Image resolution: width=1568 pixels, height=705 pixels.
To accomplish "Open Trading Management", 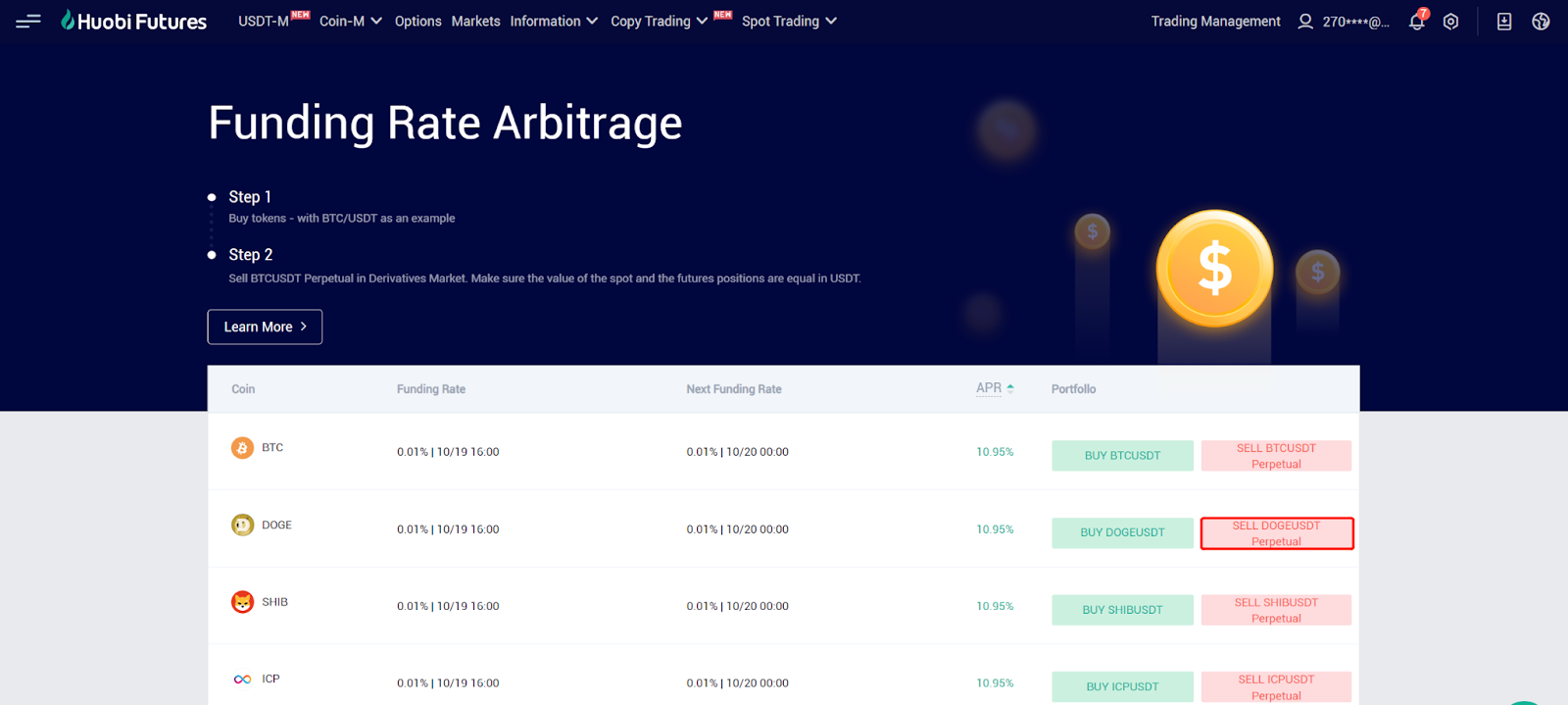I will (1215, 21).
